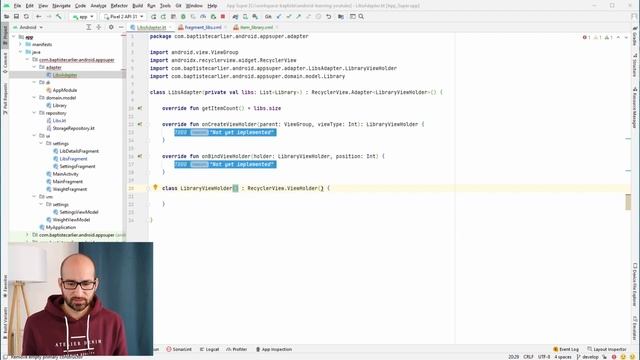Click the develop Git branch widget

tap(587, 357)
